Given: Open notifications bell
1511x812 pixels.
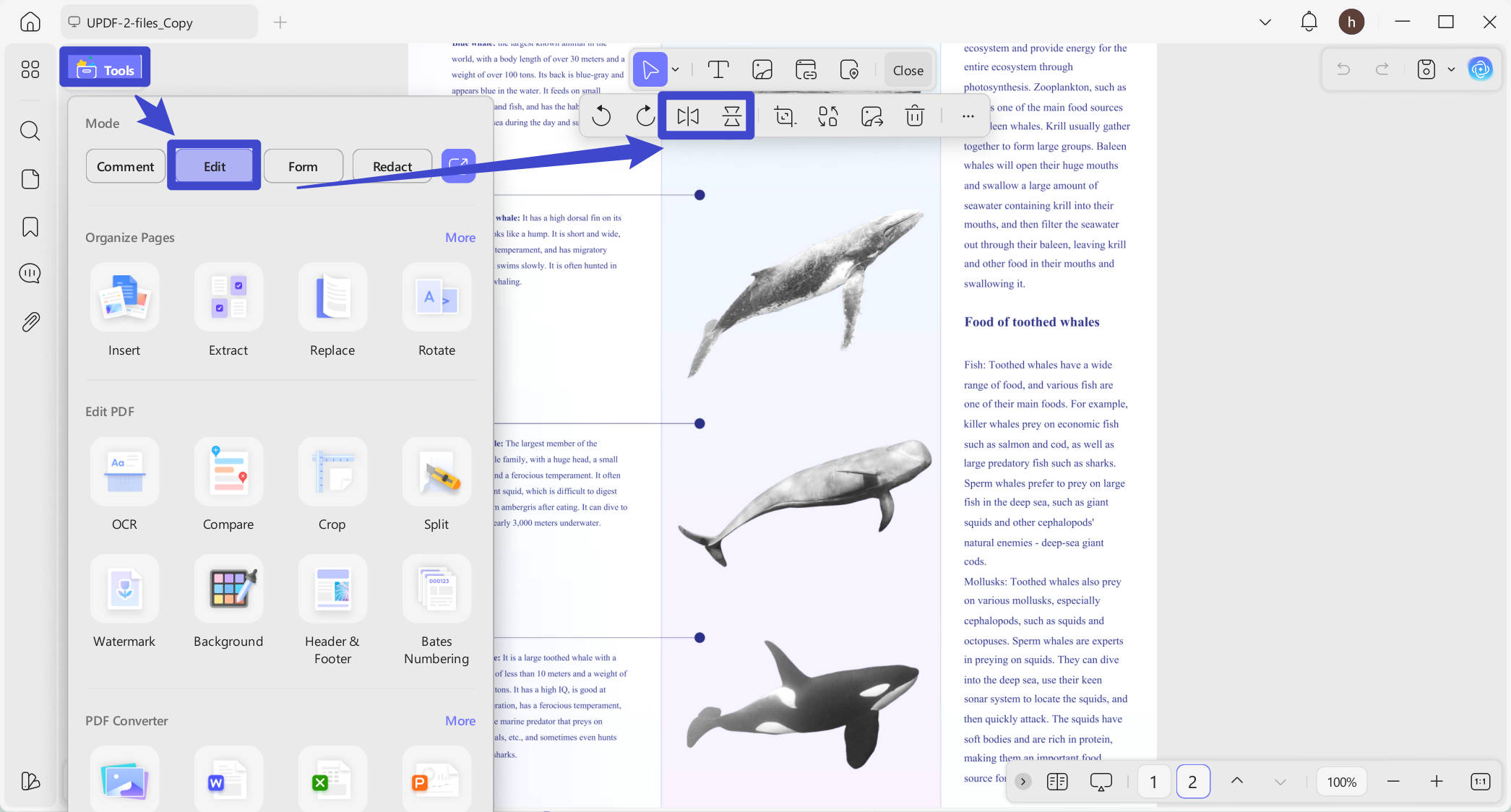Looking at the screenshot, I should pos(1309,22).
